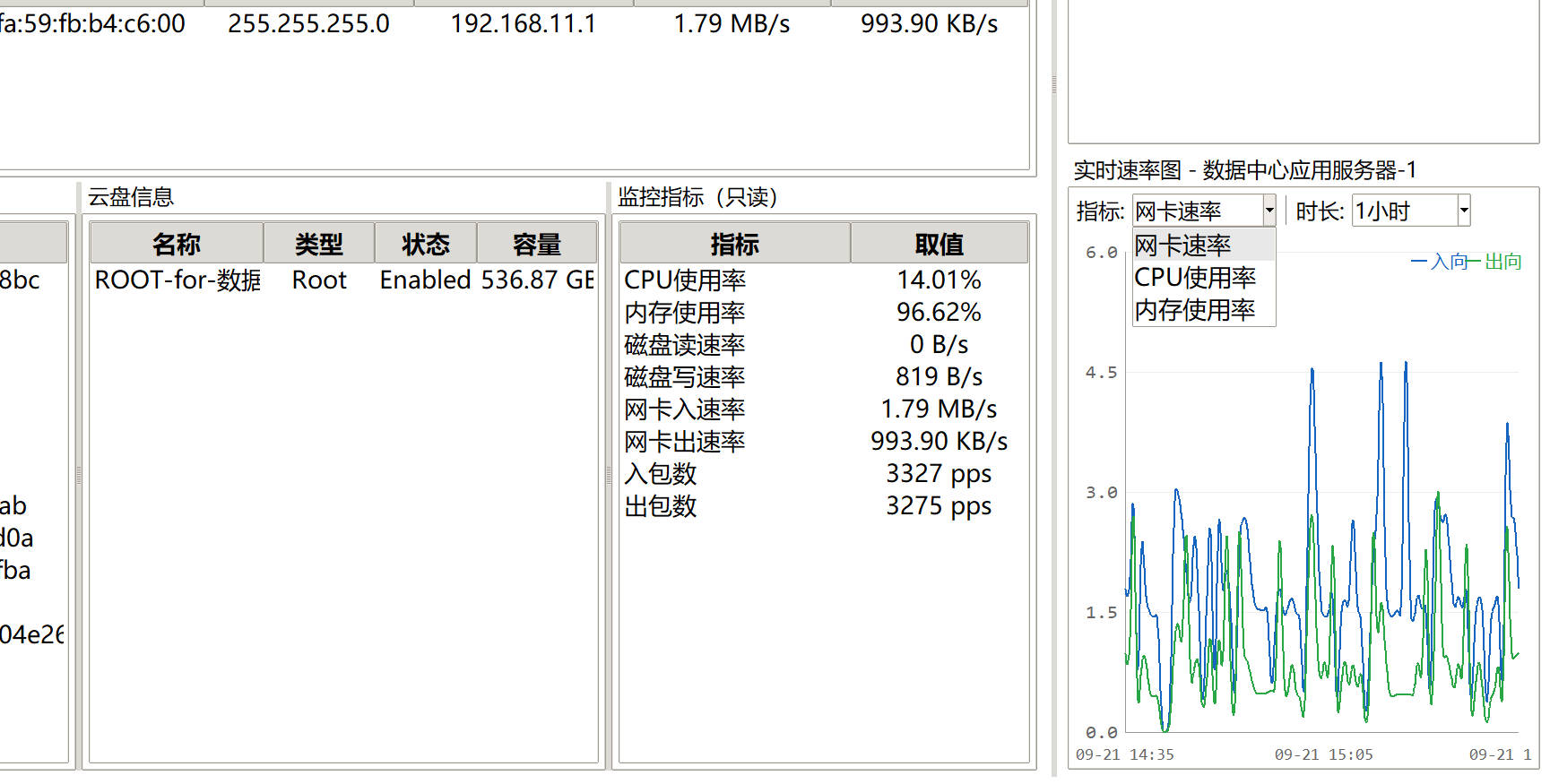Click the 容量 column header
This screenshot has width=1550, height=784.
pyautogui.click(x=537, y=244)
